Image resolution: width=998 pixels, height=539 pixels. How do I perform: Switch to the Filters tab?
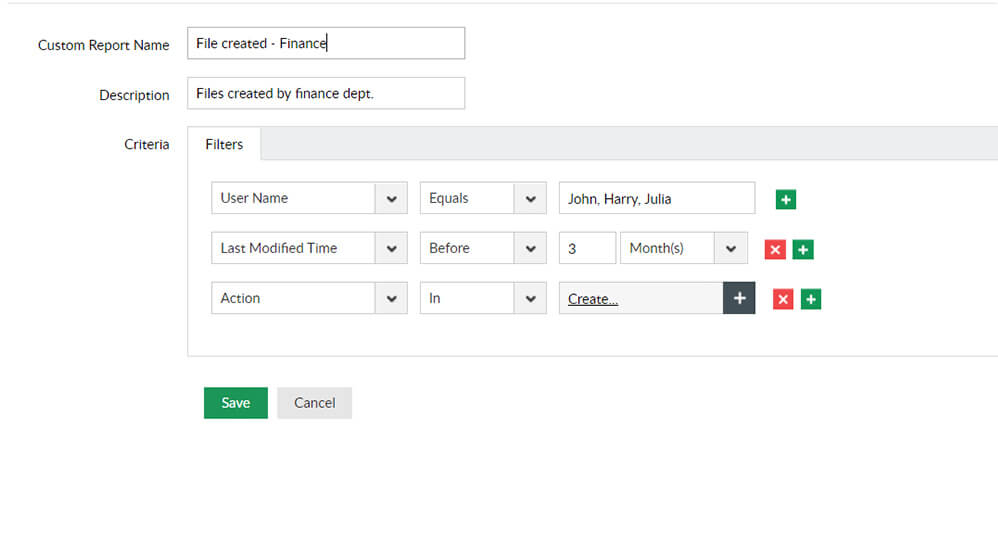224,144
